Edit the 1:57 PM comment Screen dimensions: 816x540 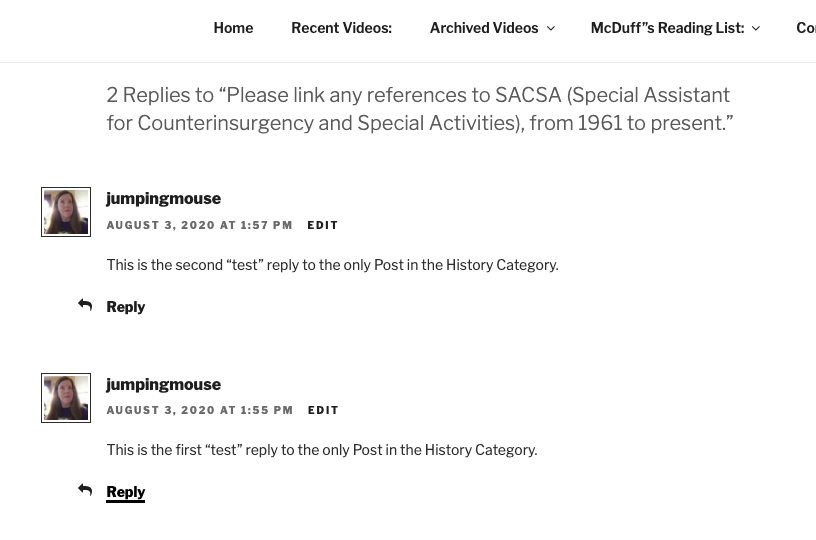click(323, 225)
